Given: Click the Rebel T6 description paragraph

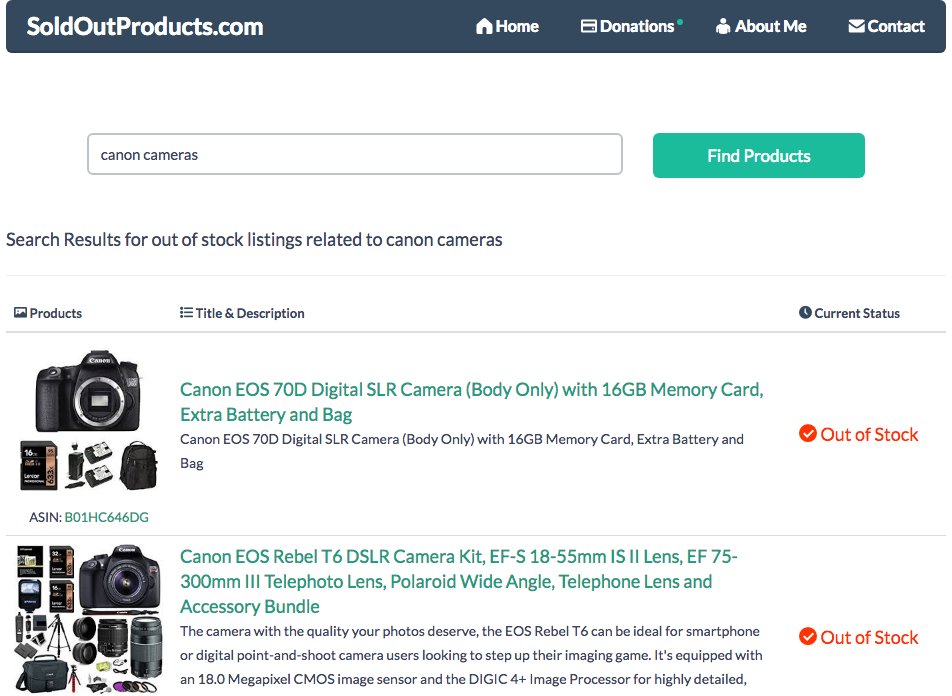Looking at the screenshot, I should [471, 656].
